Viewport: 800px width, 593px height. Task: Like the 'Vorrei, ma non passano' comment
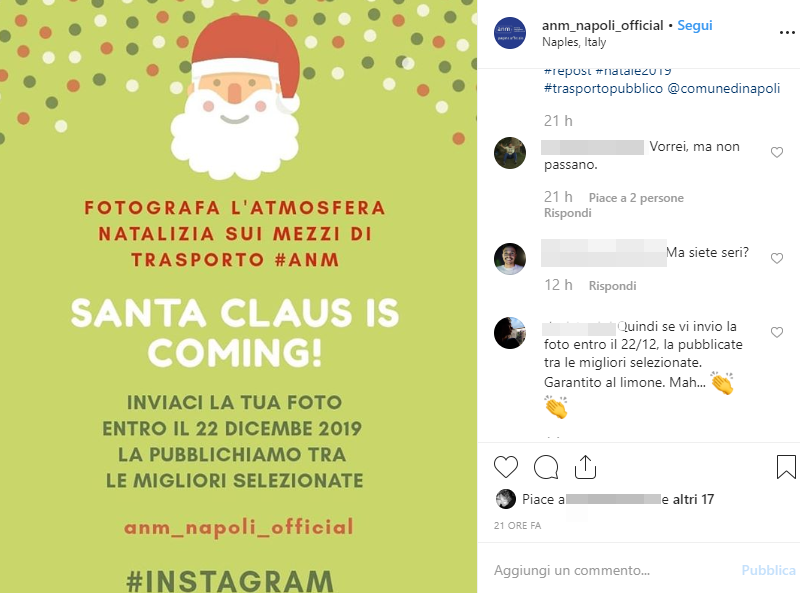pyautogui.click(x=777, y=152)
